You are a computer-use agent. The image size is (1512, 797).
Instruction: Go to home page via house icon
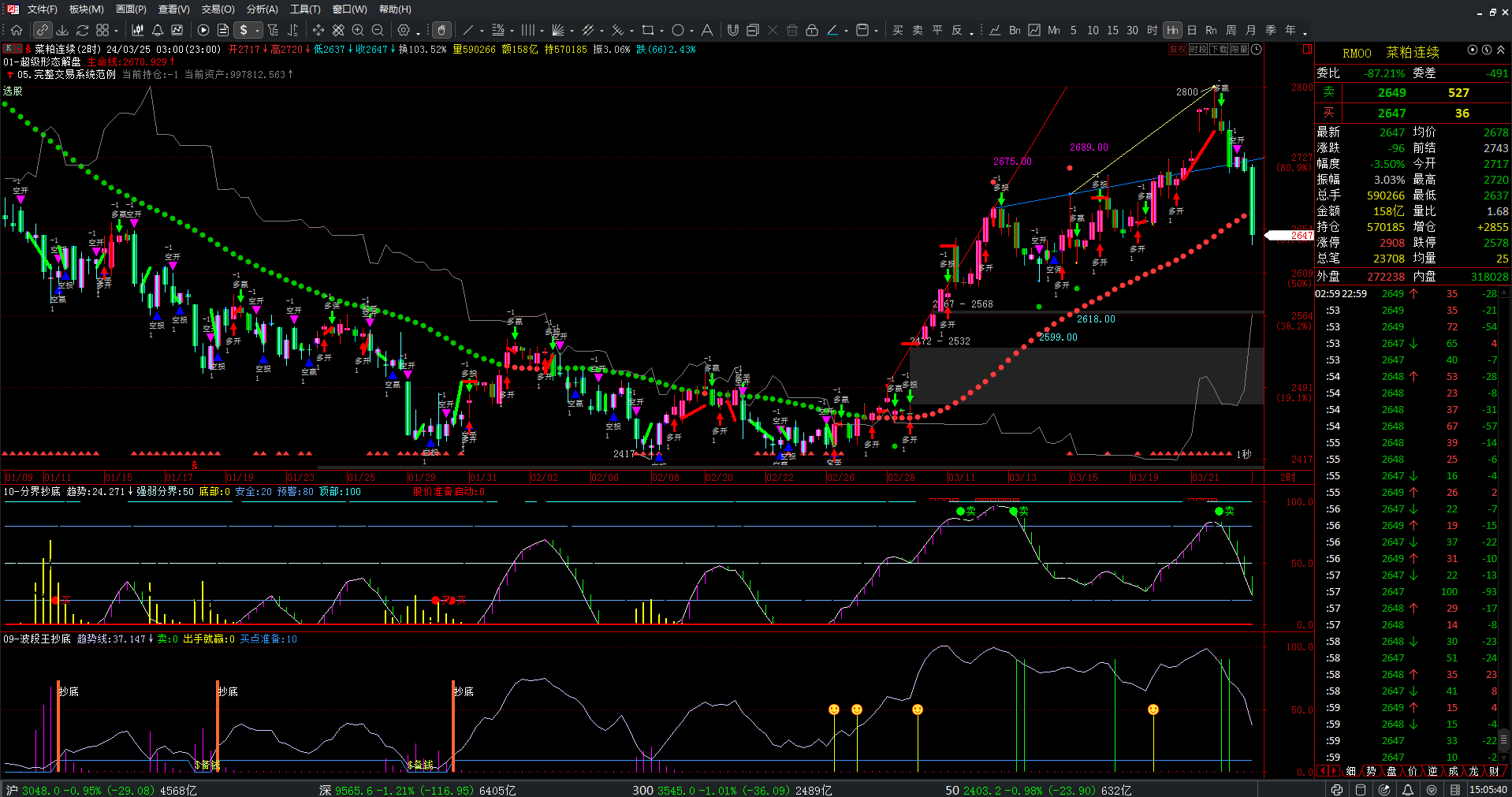tap(17, 30)
